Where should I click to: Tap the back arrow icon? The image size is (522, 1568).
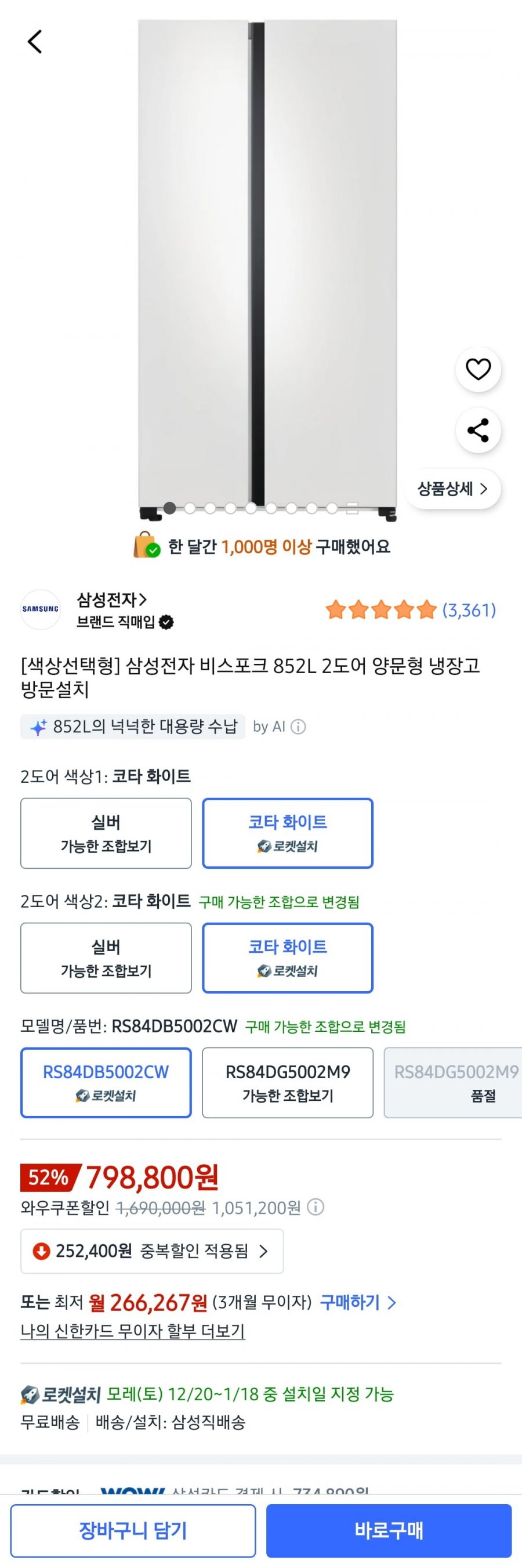35,42
